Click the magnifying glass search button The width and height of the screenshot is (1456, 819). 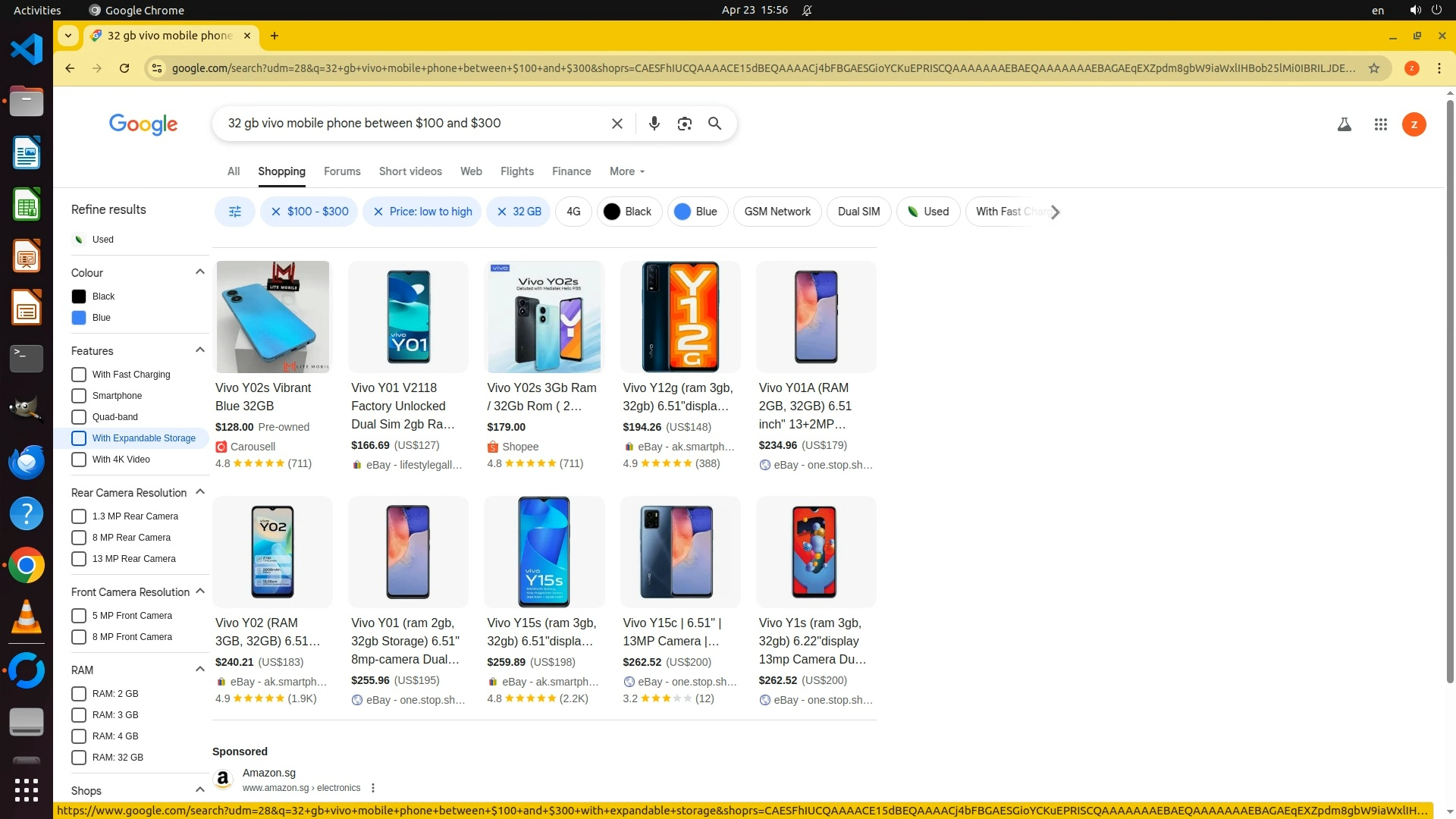point(714,124)
